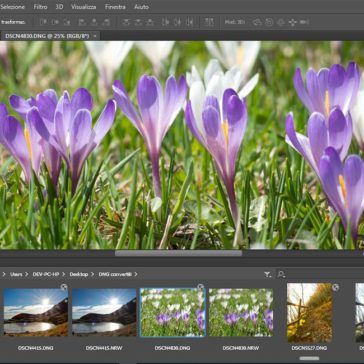Screen dimensions: 364x364
Task: Select the 3D rotate object mode icon
Action: coord(257,22)
